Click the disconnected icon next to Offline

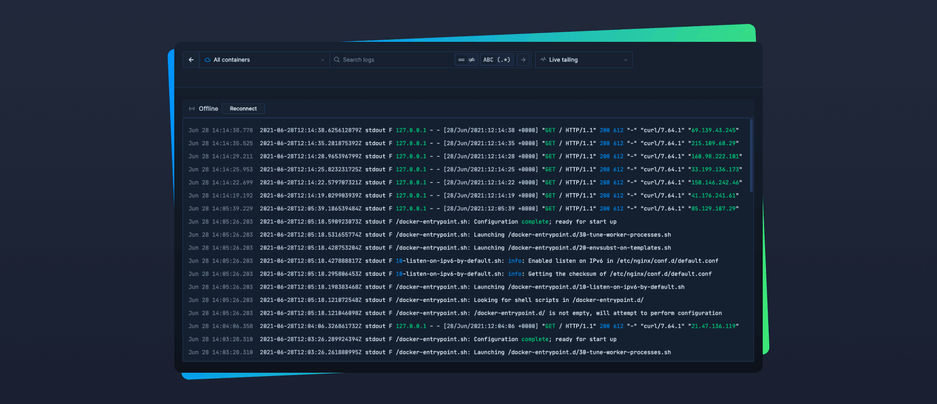click(192, 109)
